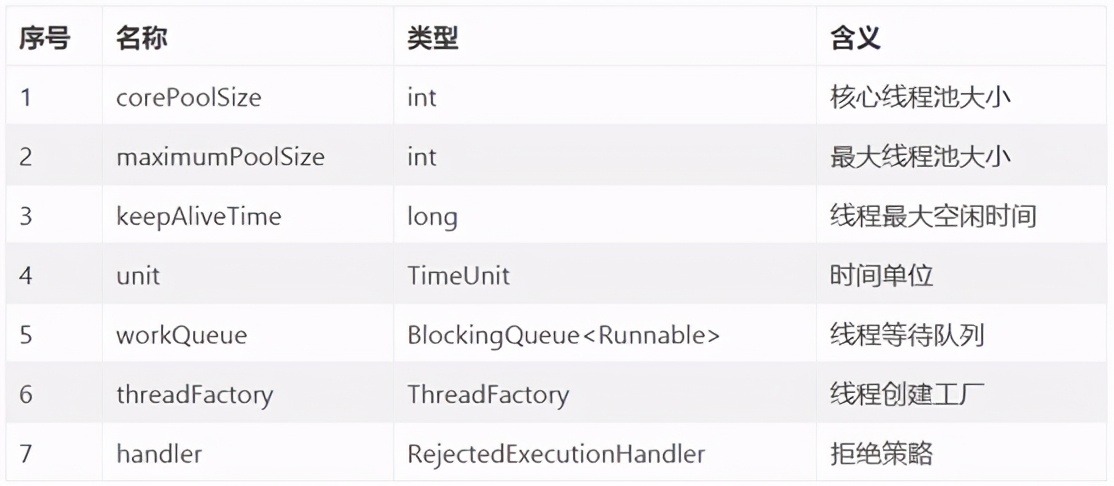Click row number 6 cell

[x=26, y=394]
